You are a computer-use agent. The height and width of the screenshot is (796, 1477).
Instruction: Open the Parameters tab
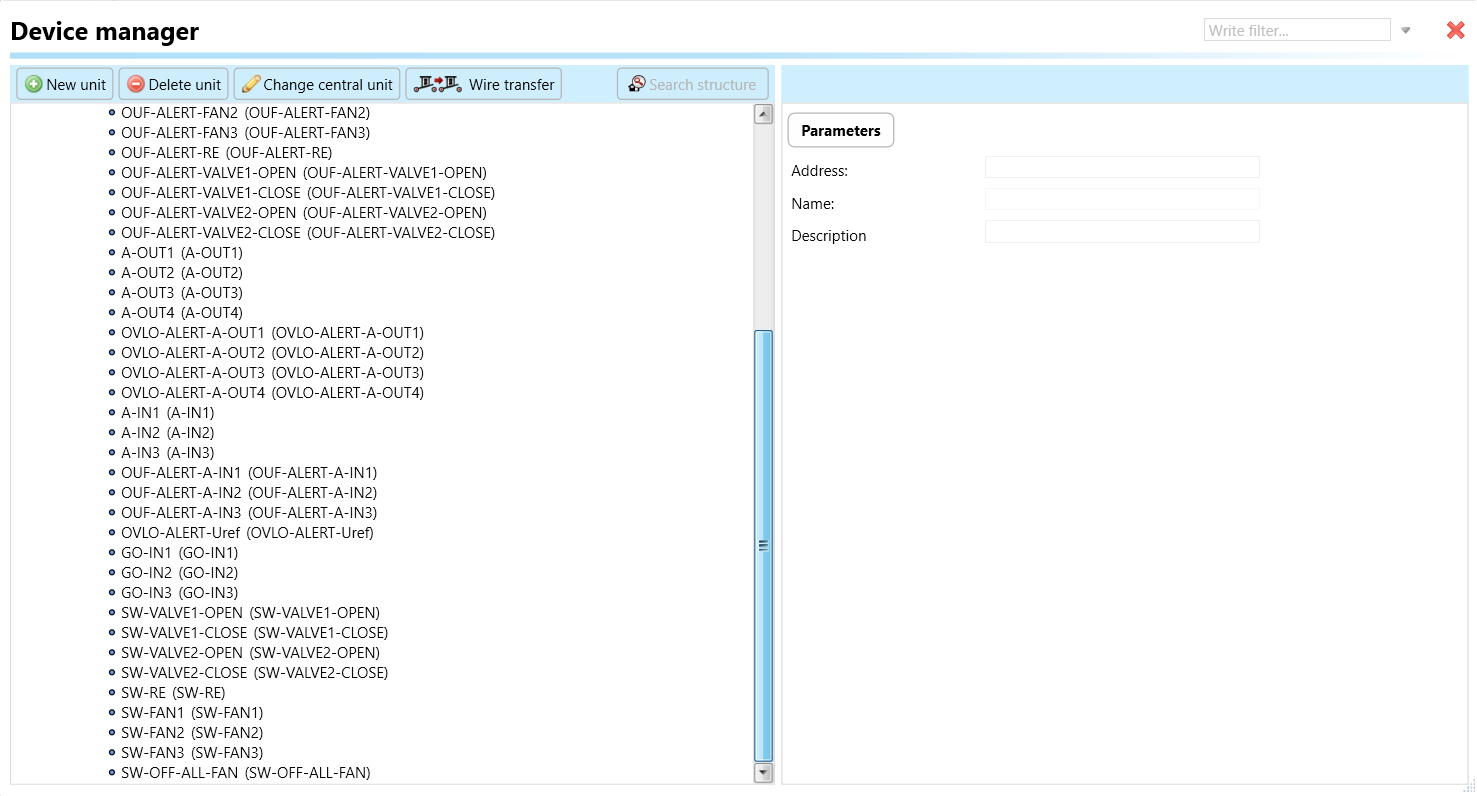(x=840, y=131)
